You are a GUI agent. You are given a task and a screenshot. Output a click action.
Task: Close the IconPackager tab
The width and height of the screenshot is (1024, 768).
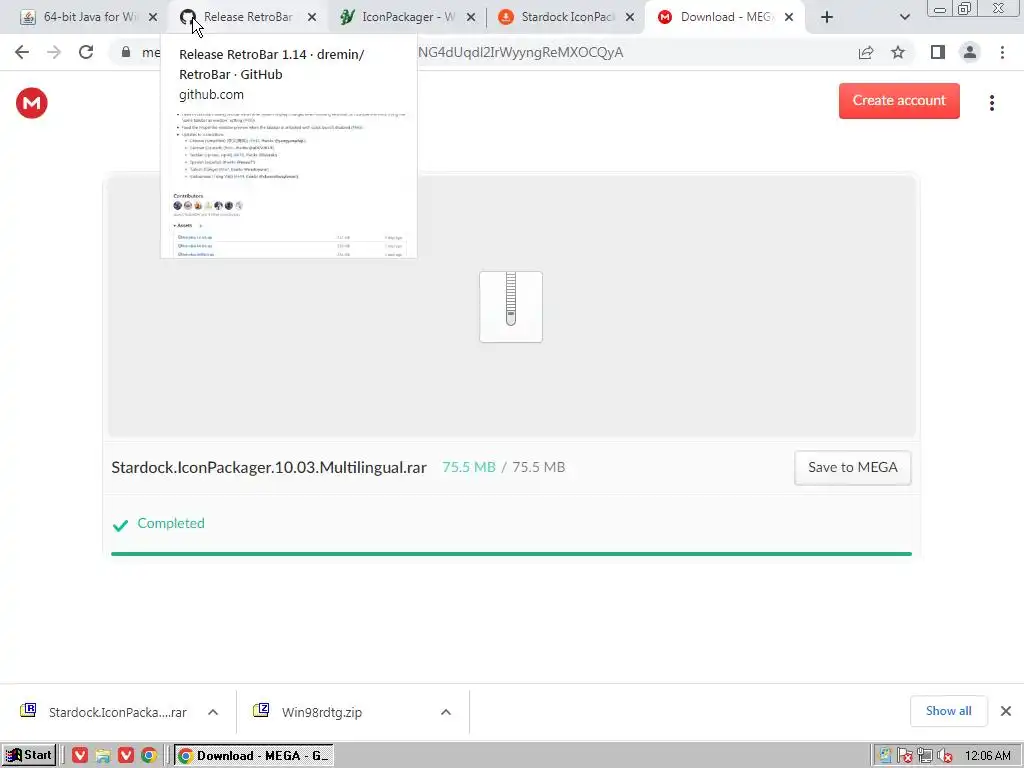pyautogui.click(x=471, y=17)
